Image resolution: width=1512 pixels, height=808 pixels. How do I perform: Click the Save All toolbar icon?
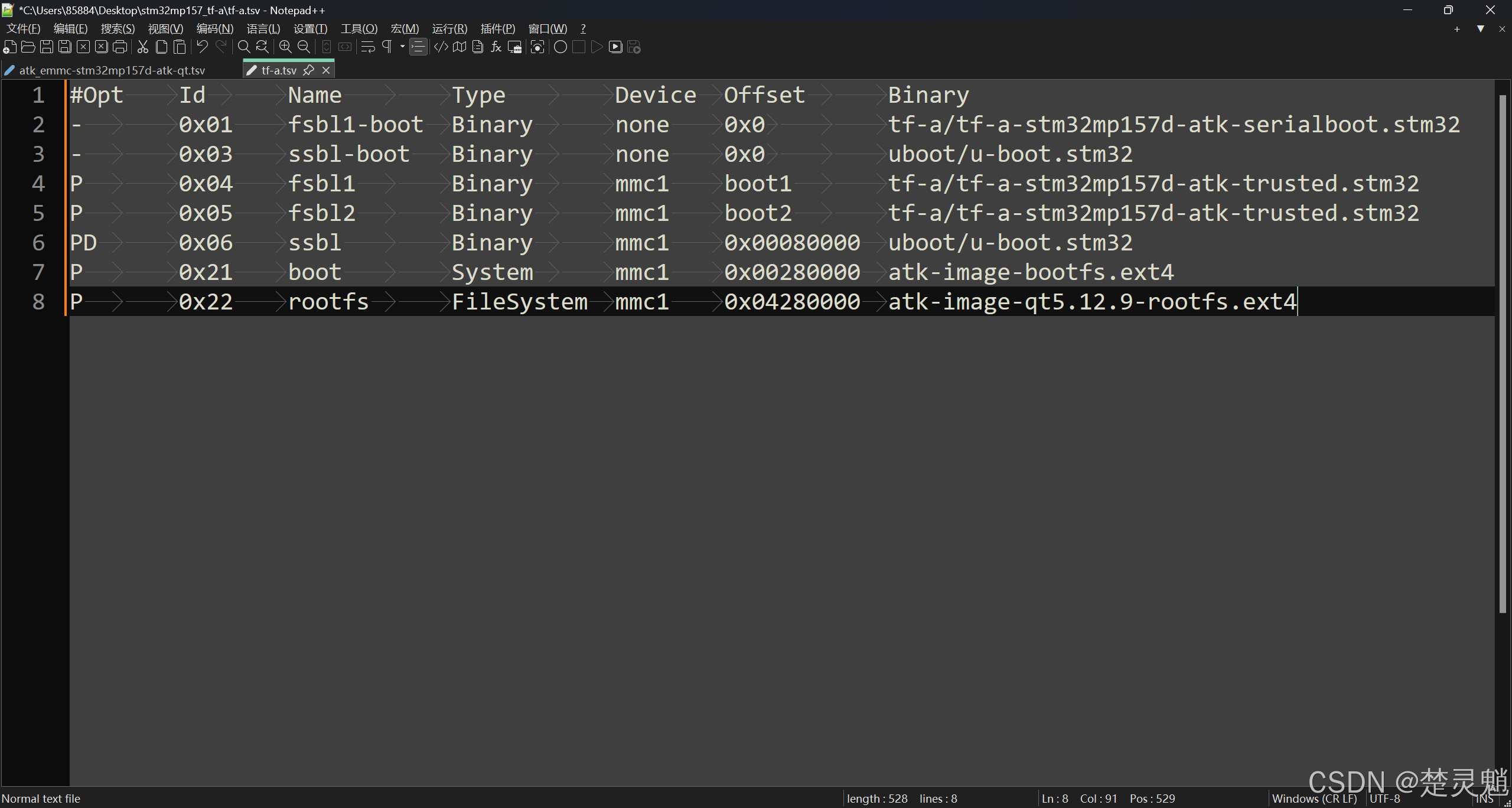coord(65,47)
